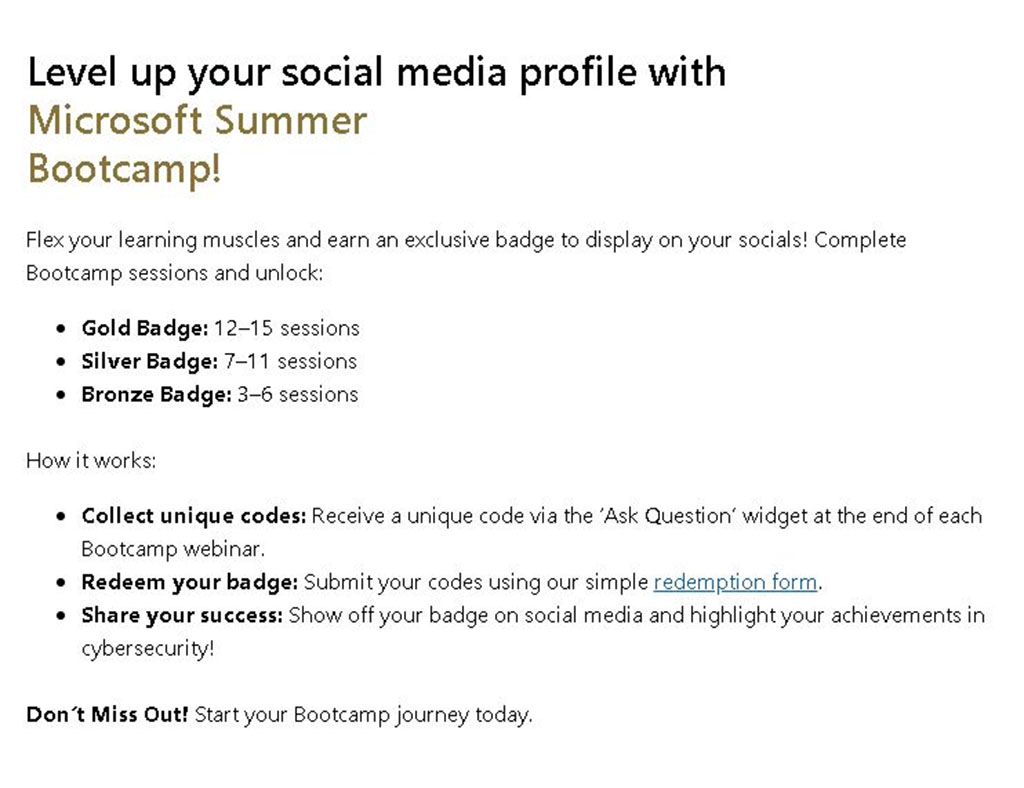
Task: Click the 'How it works:' text
Action: tap(91, 461)
